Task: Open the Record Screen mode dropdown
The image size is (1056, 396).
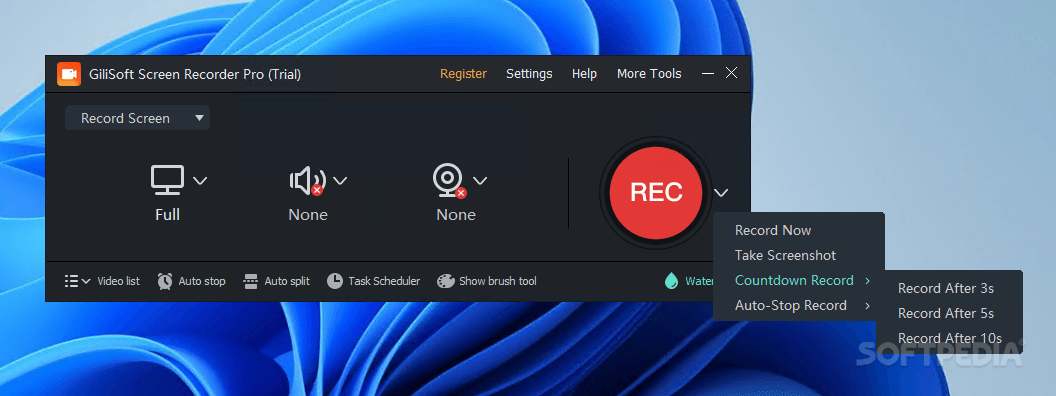Action: click(x=137, y=118)
